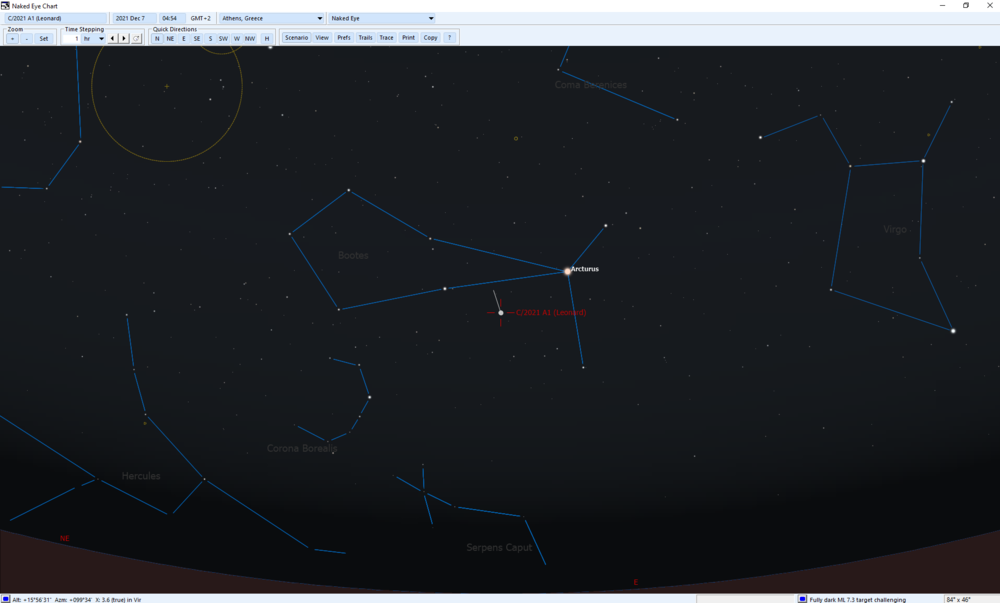
Task: Click the reset time icon button
Action: 137,38
